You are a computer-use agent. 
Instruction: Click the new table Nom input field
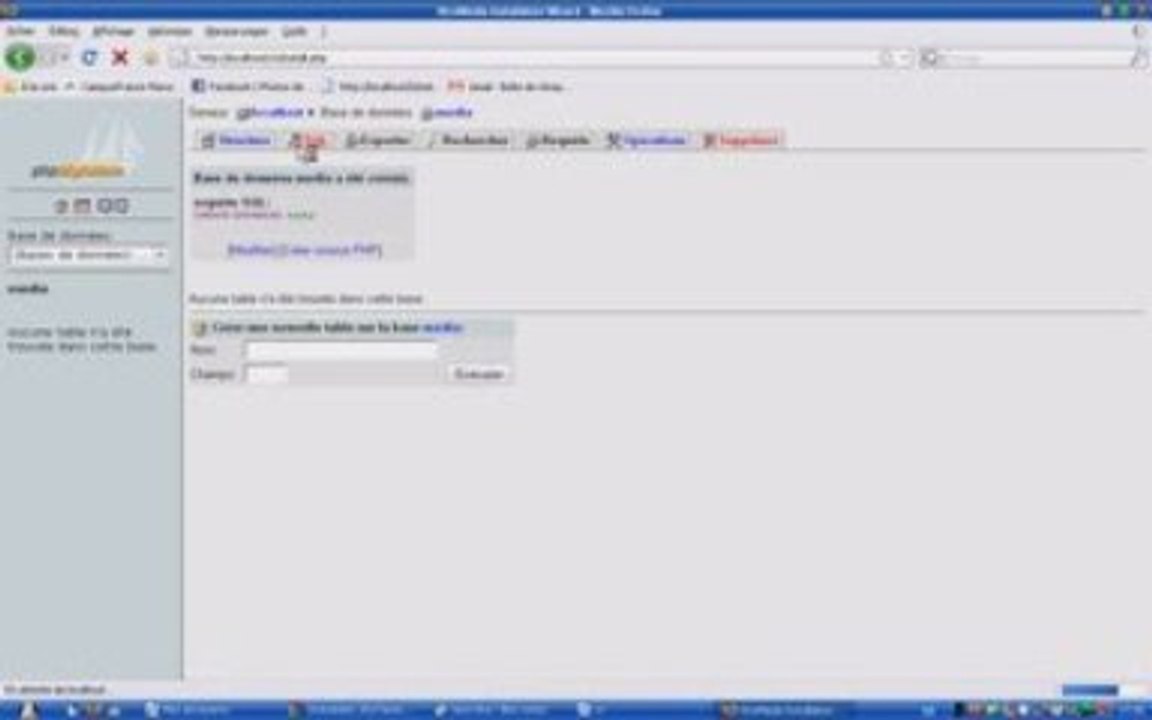(342, 350)
